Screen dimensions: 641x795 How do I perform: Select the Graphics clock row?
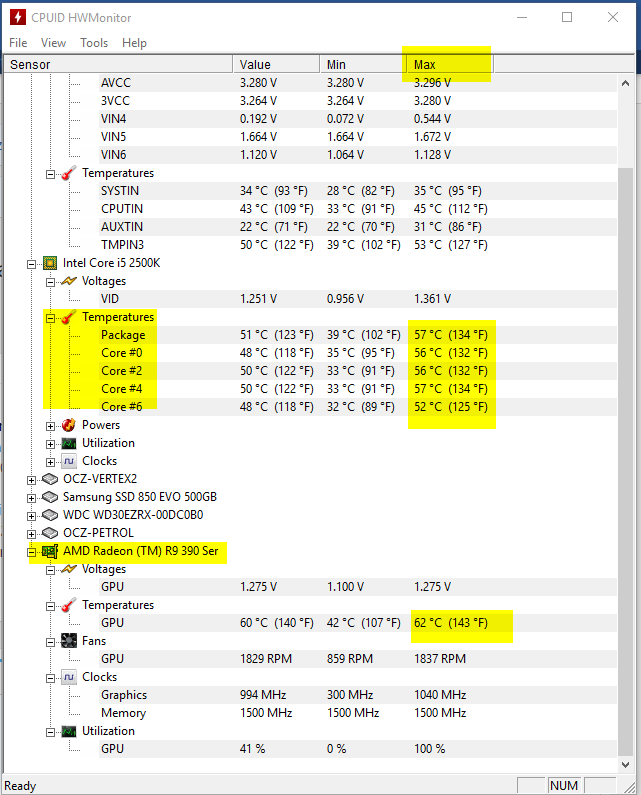358,695
